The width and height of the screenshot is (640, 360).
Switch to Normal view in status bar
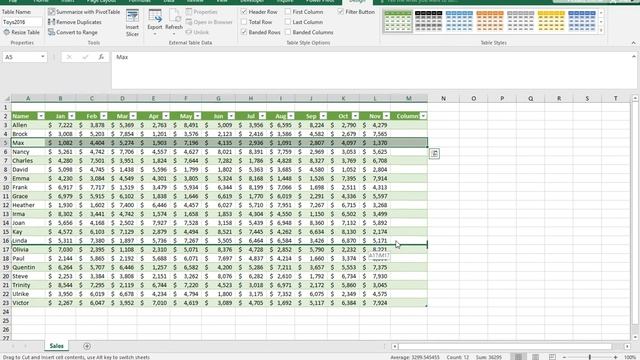(518, 357)
